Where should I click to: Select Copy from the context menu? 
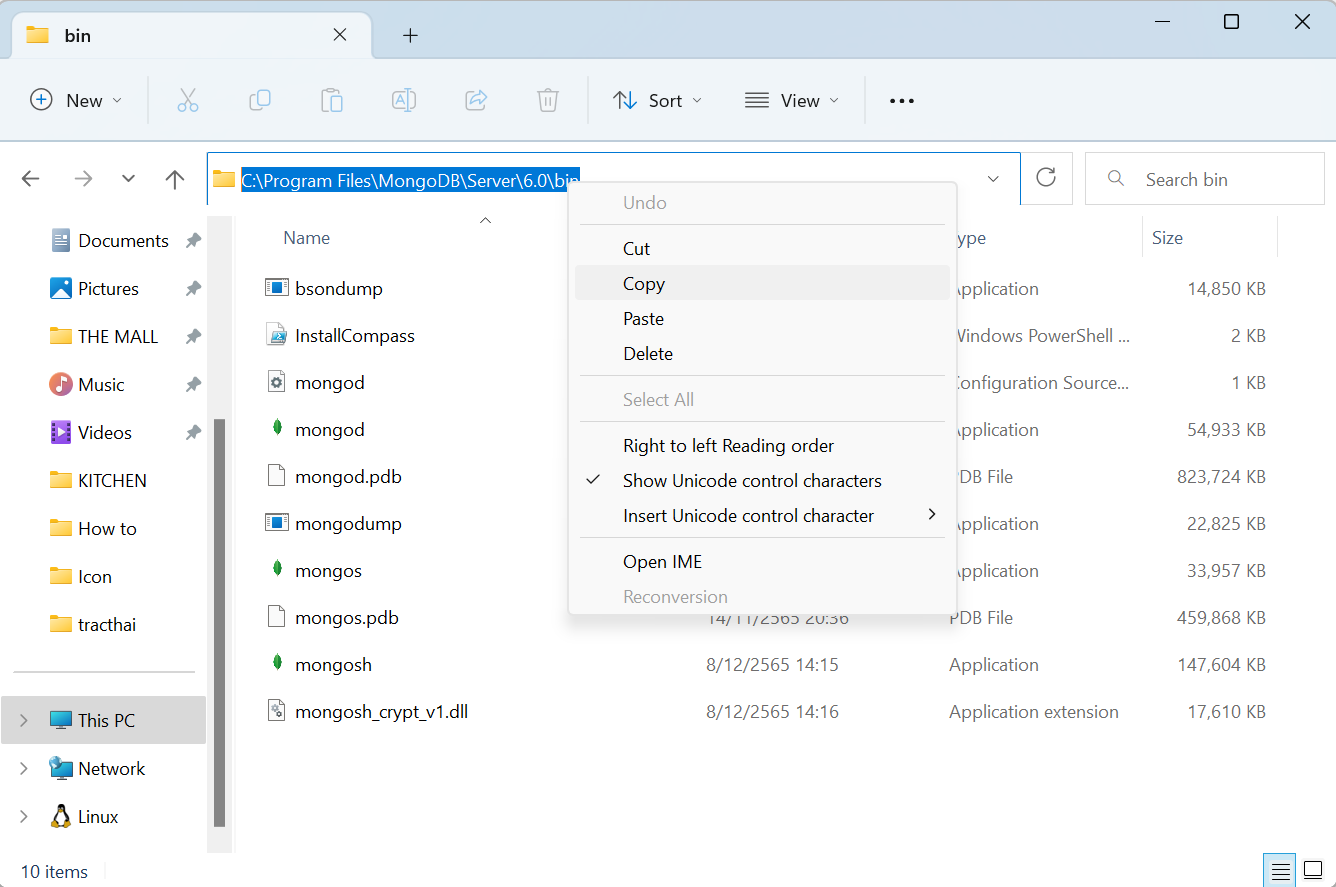click(643, 283)
